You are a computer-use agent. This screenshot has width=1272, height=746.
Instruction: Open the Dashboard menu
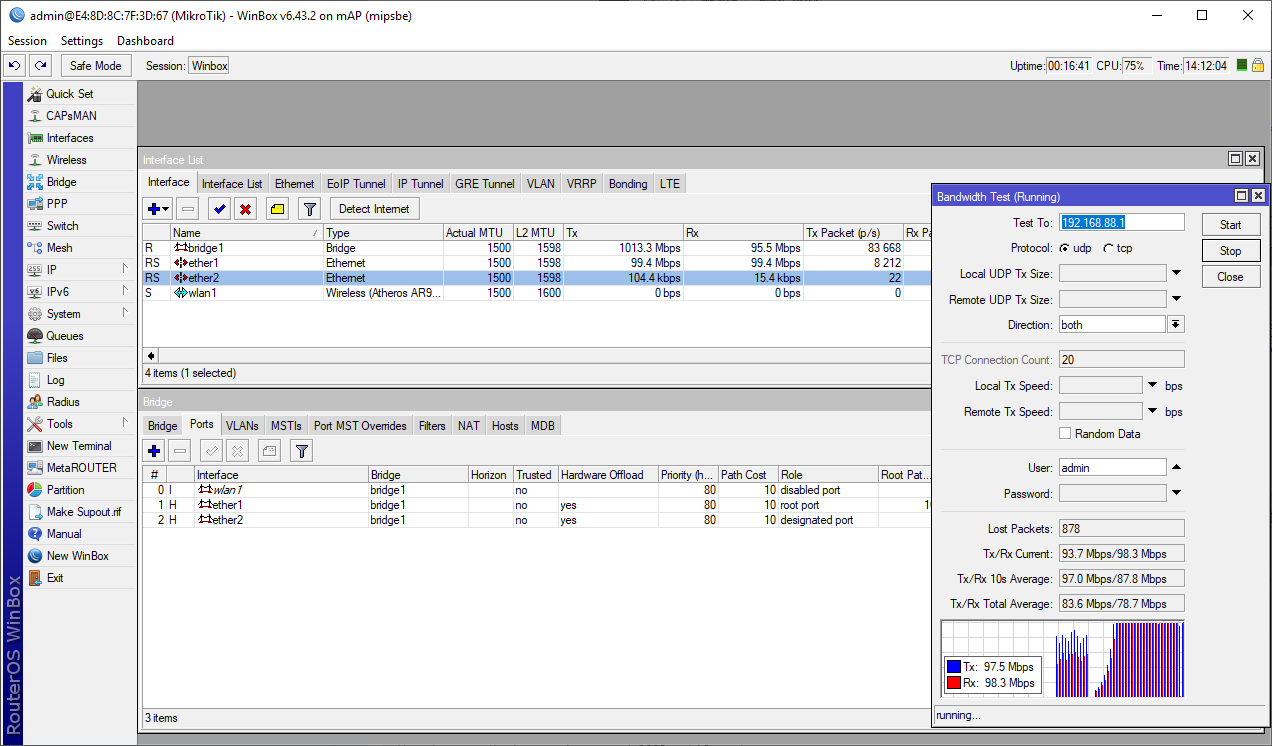[x=145, y=41]
